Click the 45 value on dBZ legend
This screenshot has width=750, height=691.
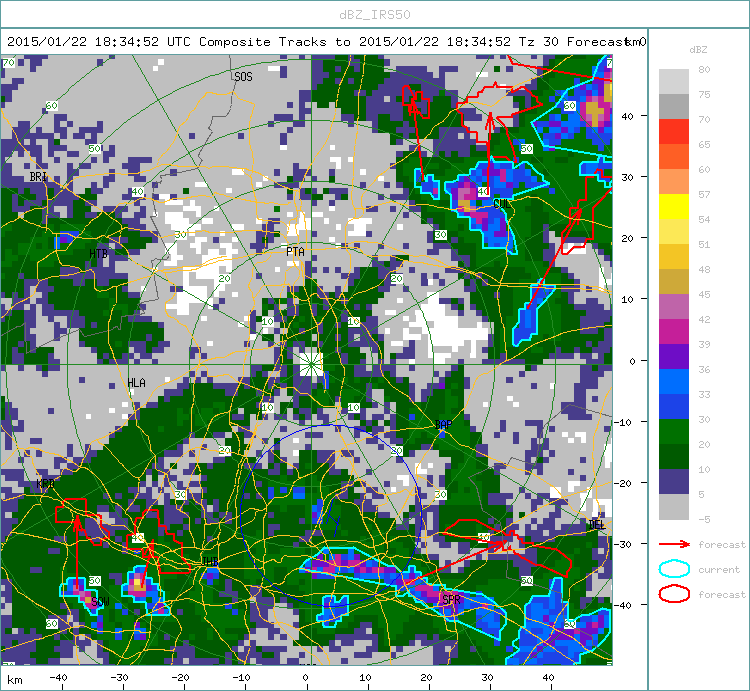click(704, 294)
